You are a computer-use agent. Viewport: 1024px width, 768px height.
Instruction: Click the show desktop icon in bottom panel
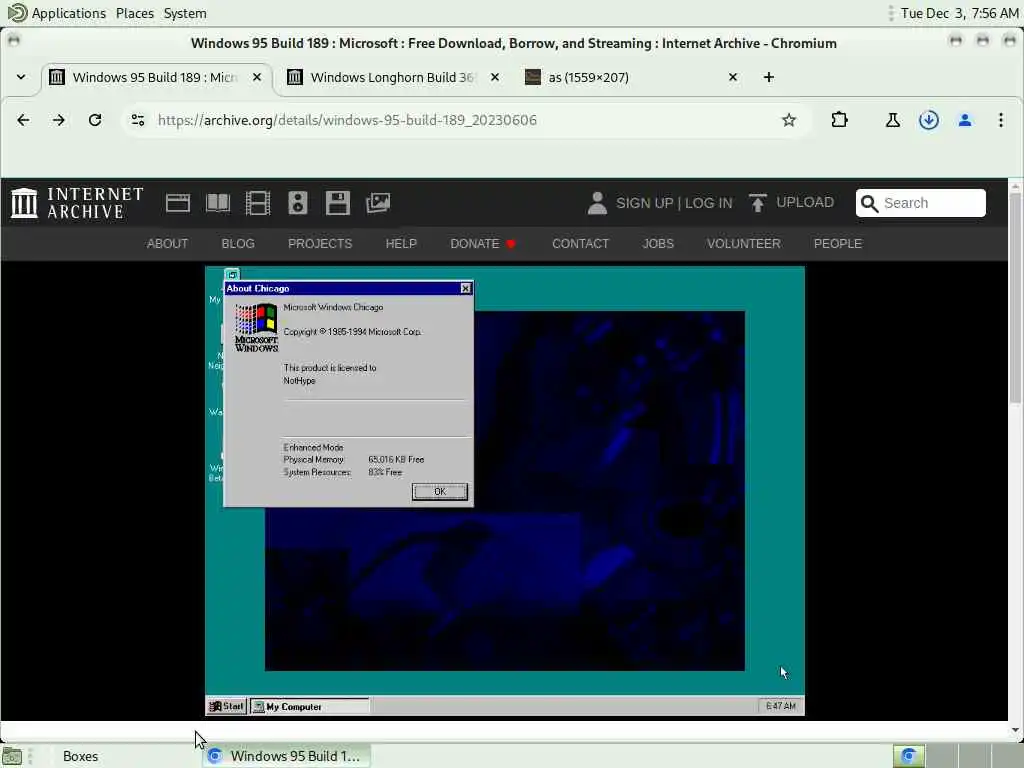click(12, 756)
